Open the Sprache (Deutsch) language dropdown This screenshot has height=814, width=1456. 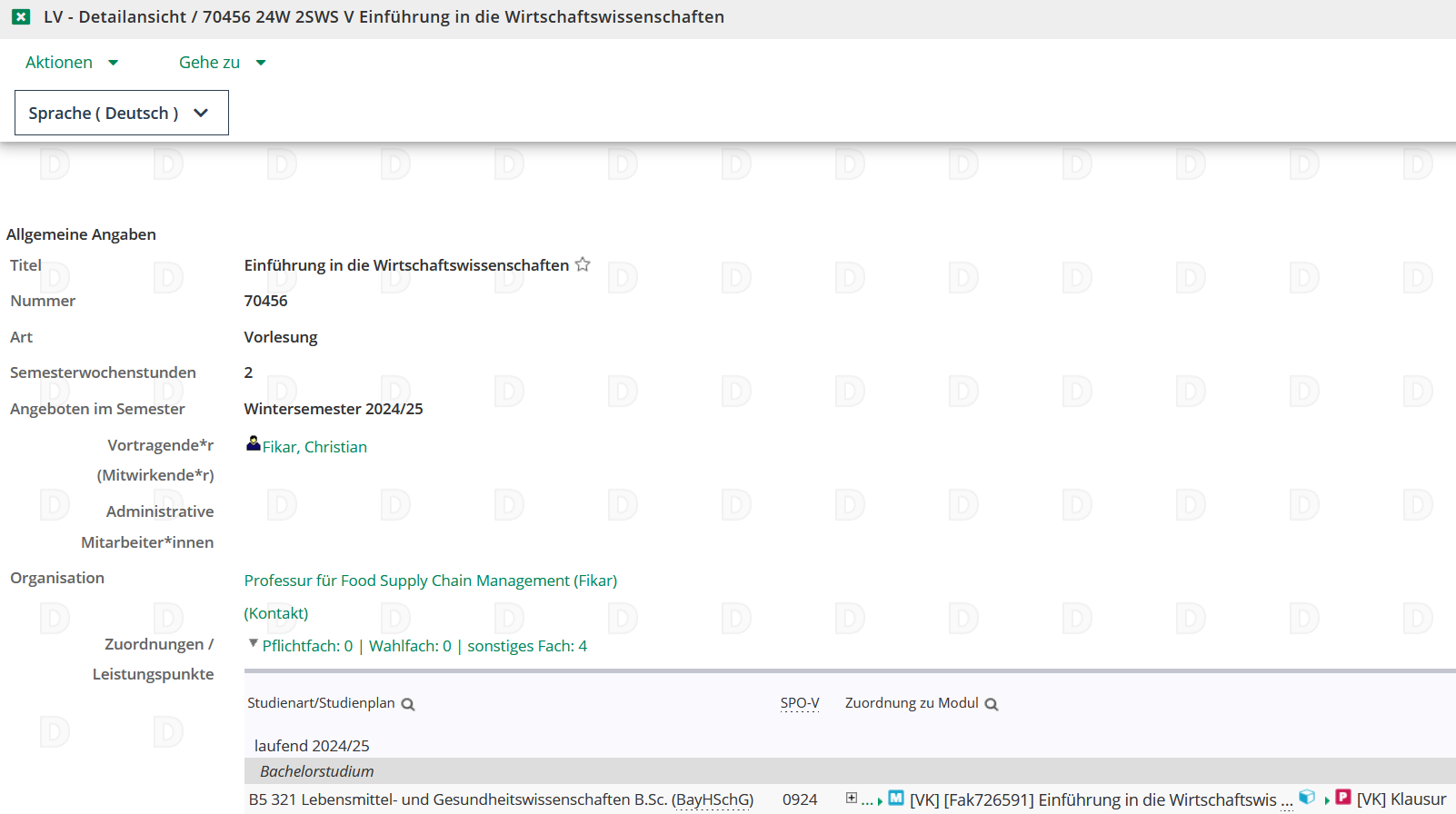click(122, 114)
